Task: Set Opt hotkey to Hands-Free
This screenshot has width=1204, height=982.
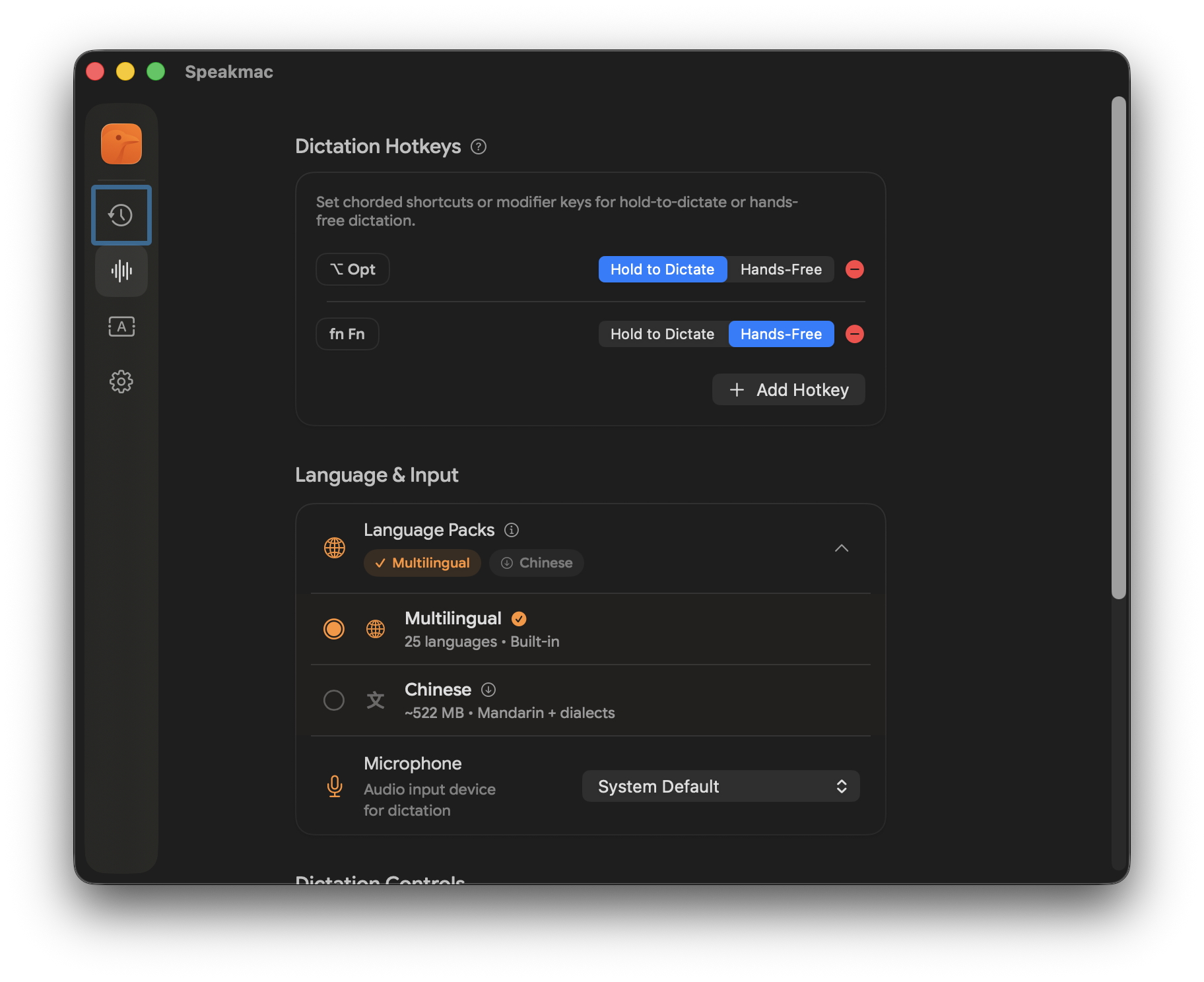Action: [781, 269]
